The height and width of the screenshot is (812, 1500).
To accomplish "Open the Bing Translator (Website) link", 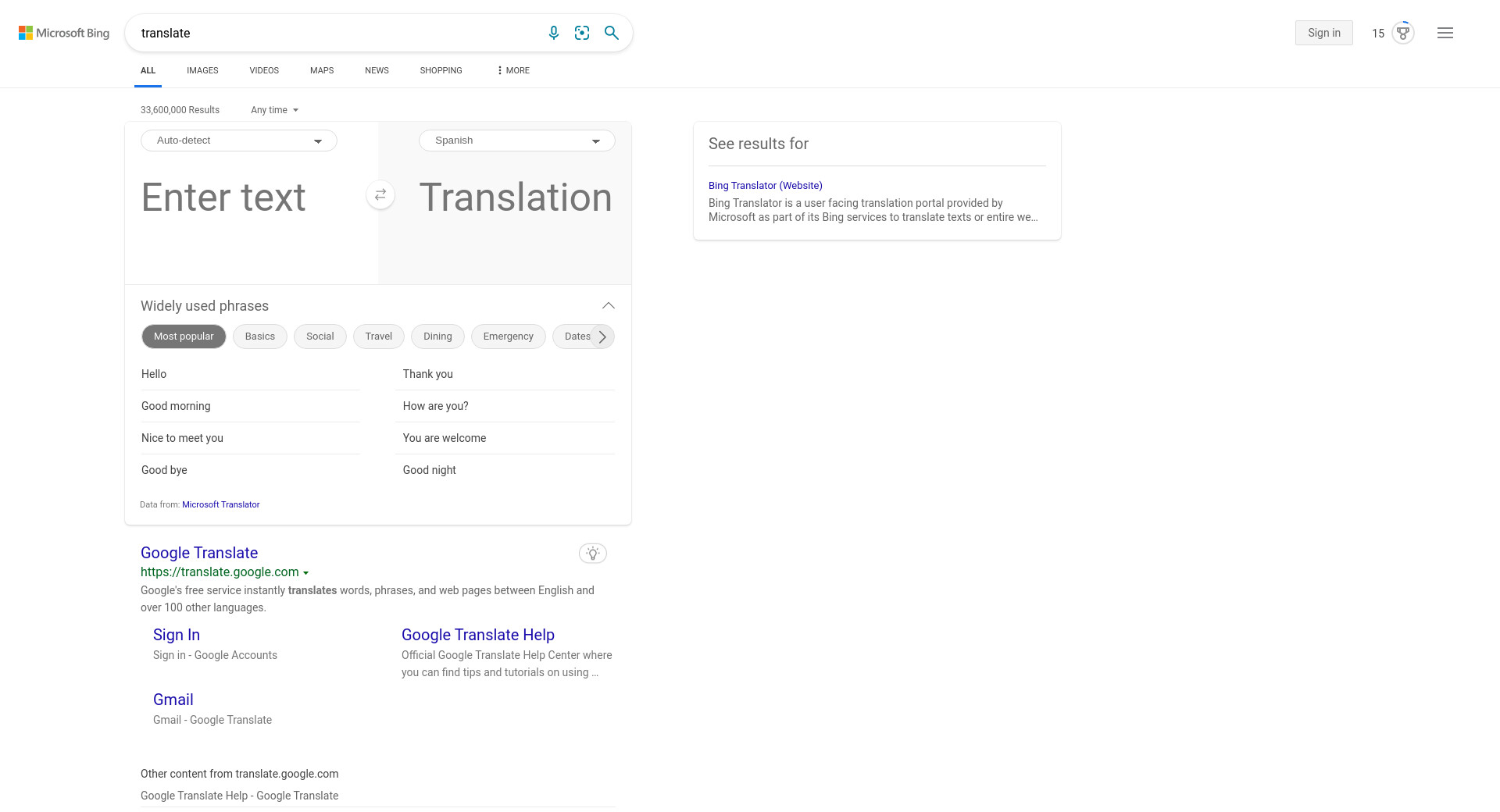I will click(765, 186).
